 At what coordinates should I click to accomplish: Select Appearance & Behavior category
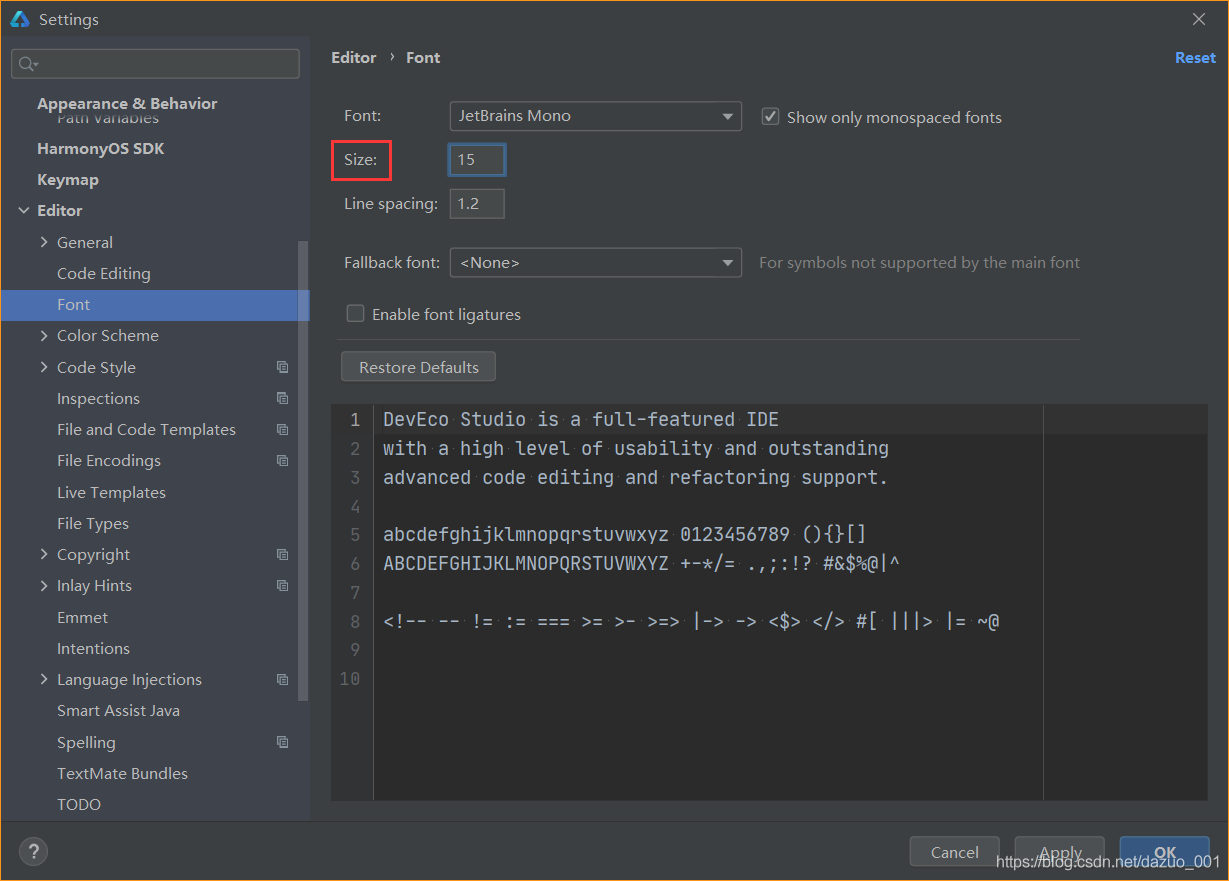pyautogui.click(x=127, y=103)
